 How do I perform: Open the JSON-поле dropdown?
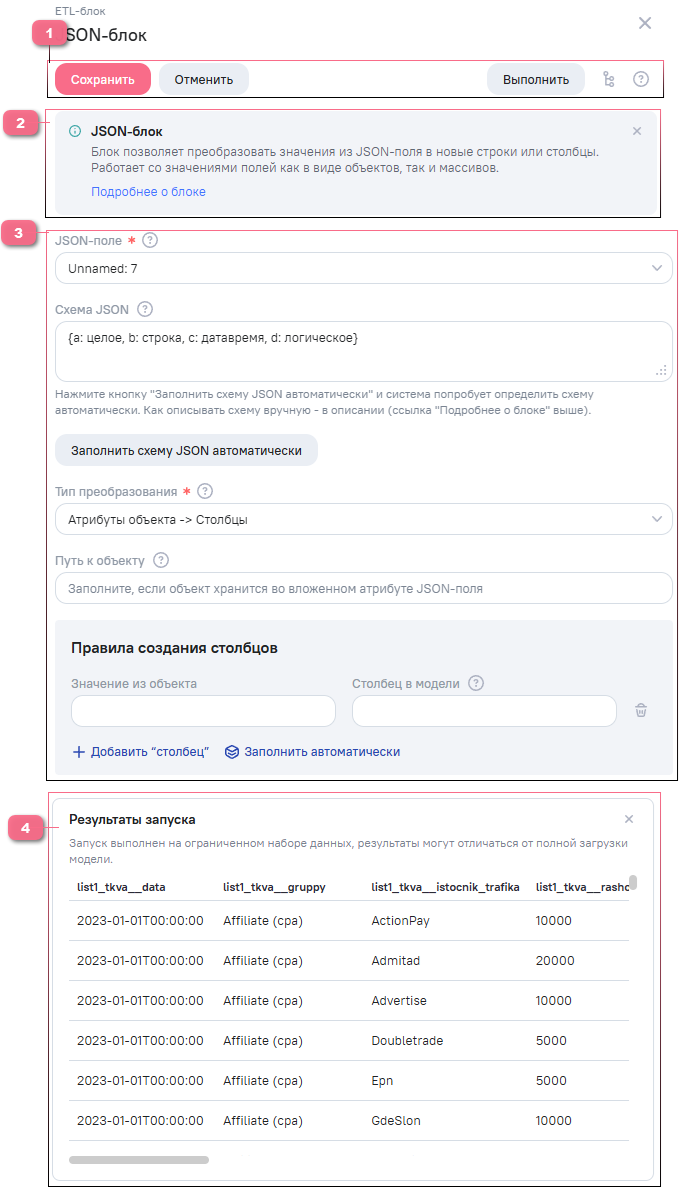363,268
